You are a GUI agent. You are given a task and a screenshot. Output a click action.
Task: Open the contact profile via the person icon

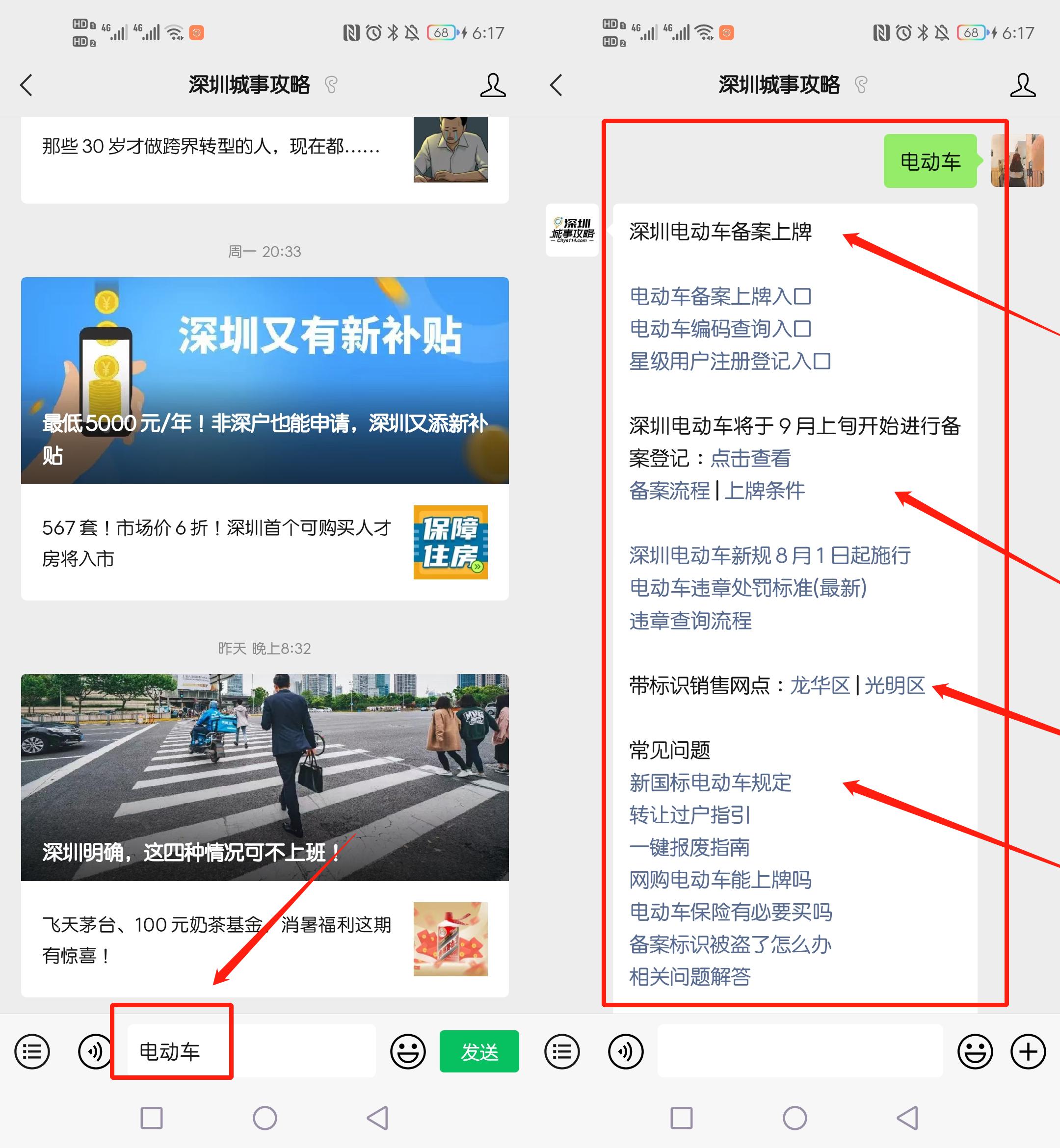493,84
